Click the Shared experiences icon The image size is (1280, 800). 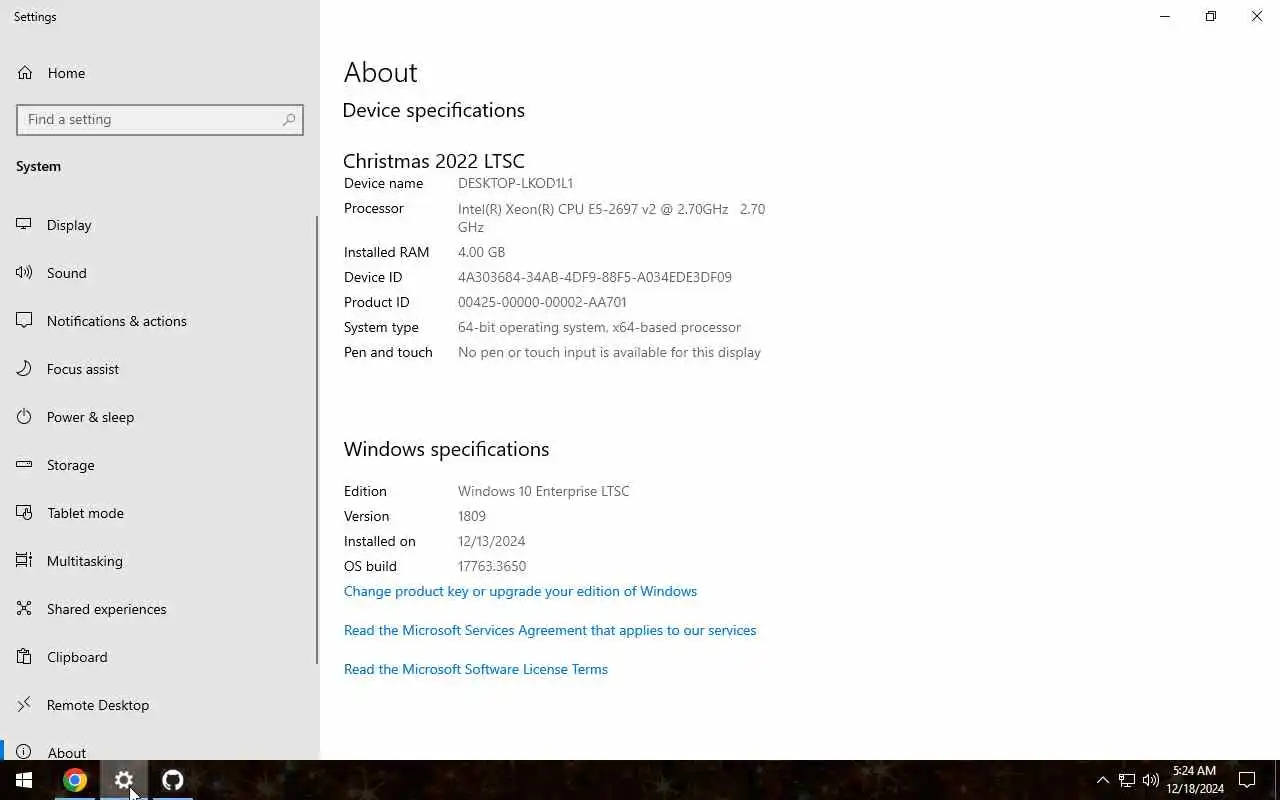[x=24, y=609]
